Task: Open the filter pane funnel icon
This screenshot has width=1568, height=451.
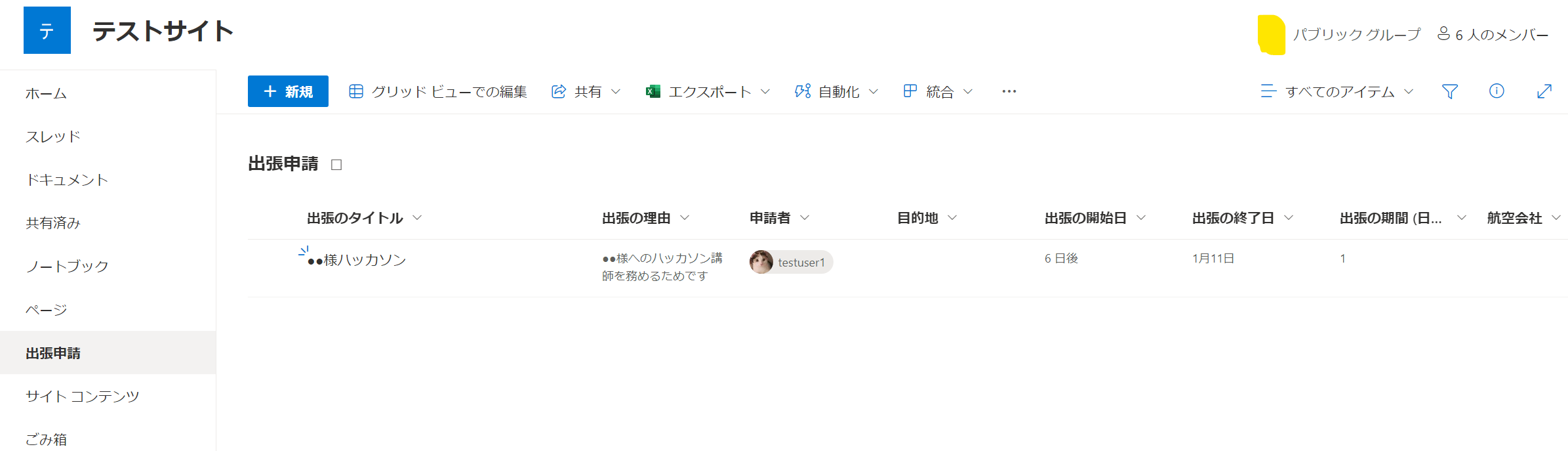Action: click(x=1450, y=91)
